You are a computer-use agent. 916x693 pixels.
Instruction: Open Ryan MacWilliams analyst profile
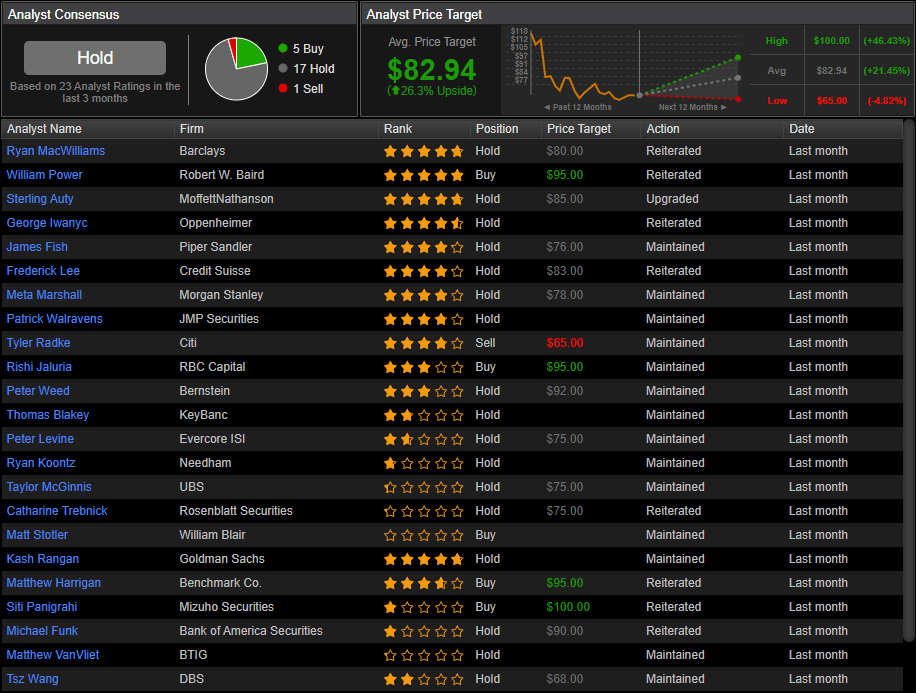[x=55, y=151]
